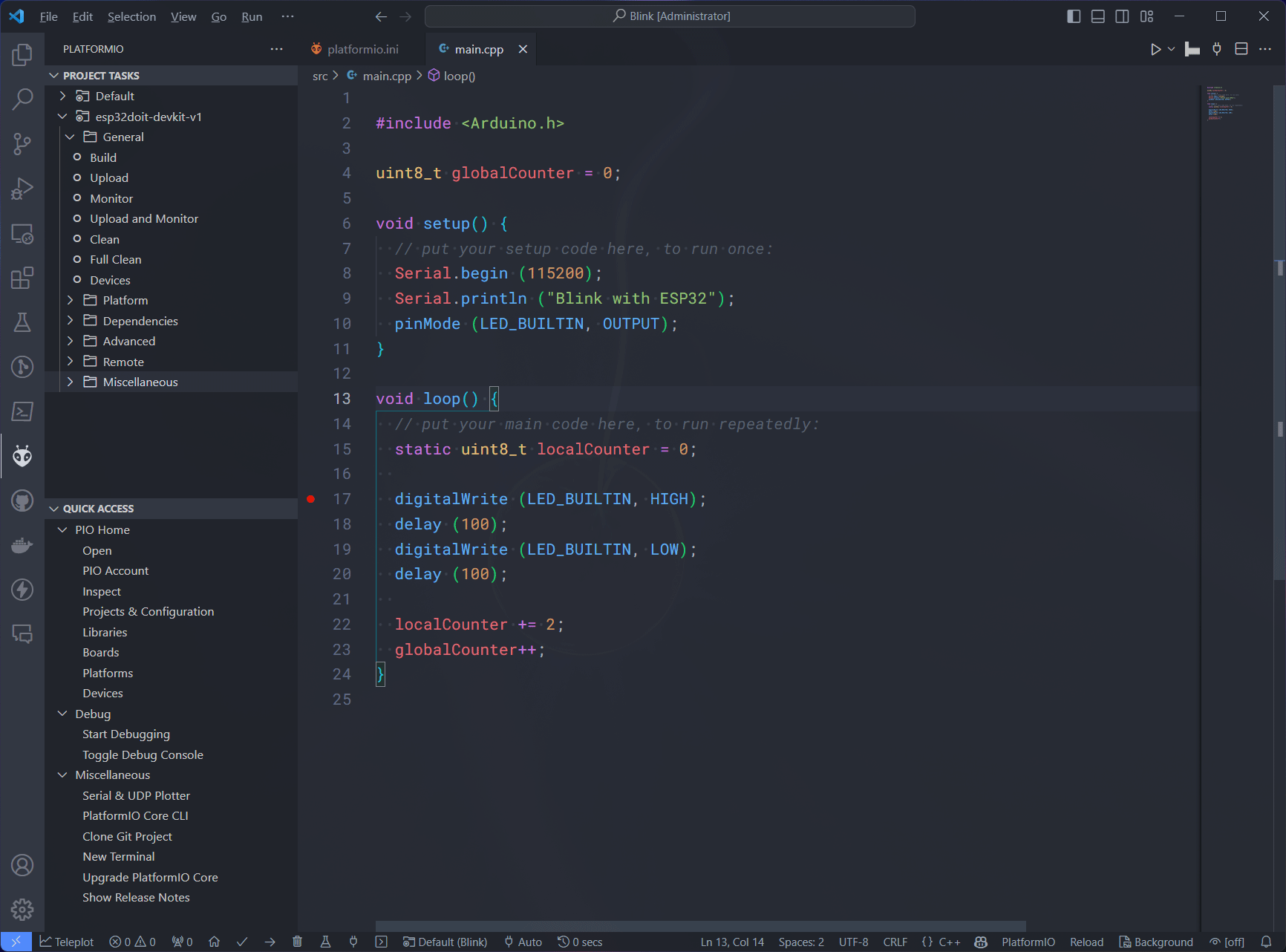Click PlatformIO Home icon in status bar
The width and height of the screenshot is (1286, 952).
(215, 942)
